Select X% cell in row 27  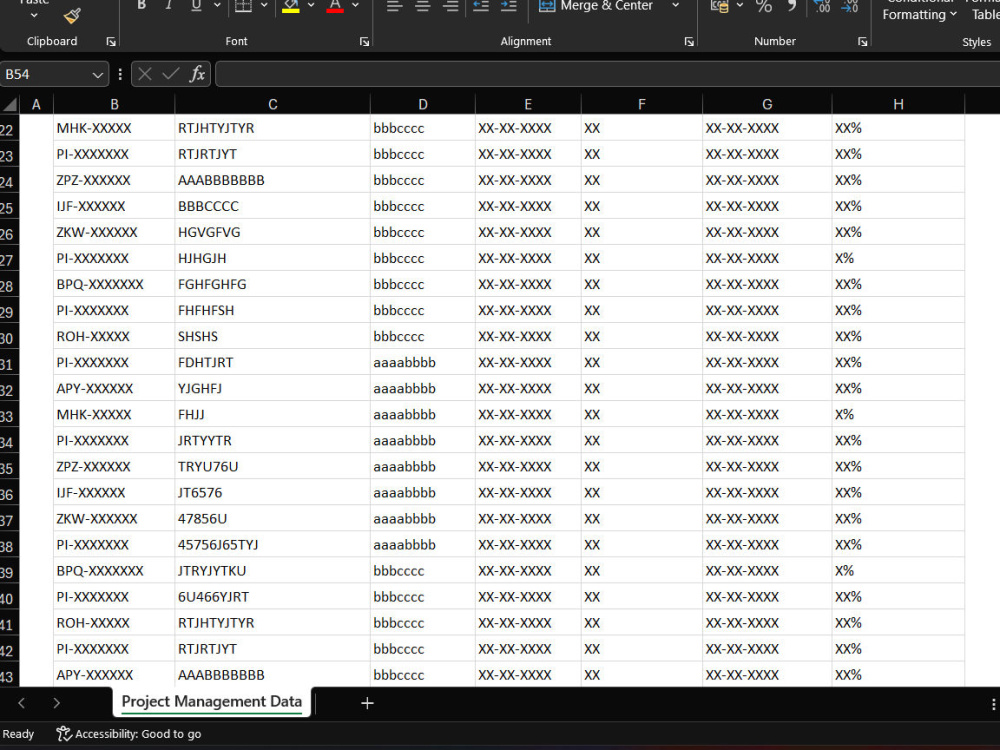click(x=898, y=258)
